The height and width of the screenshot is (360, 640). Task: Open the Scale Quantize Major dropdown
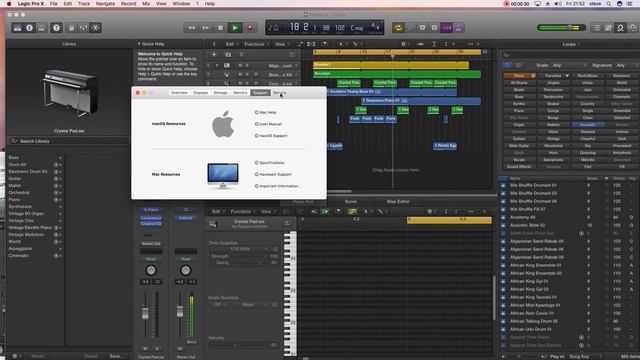click(x=254, y=305)
